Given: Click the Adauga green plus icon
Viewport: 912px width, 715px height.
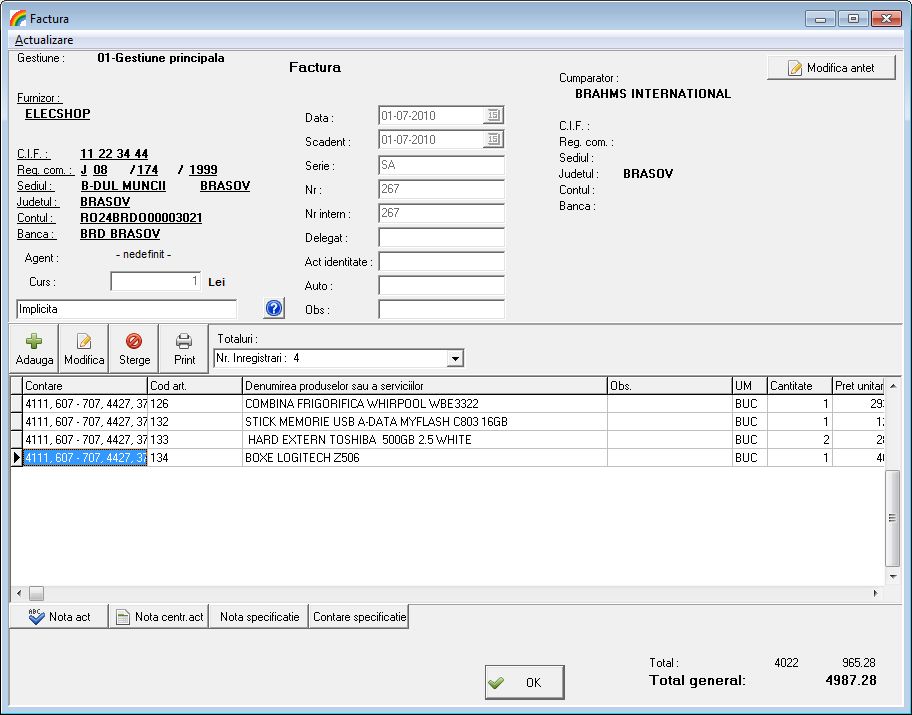Looking at the screenshot, I should pos(34,348).
